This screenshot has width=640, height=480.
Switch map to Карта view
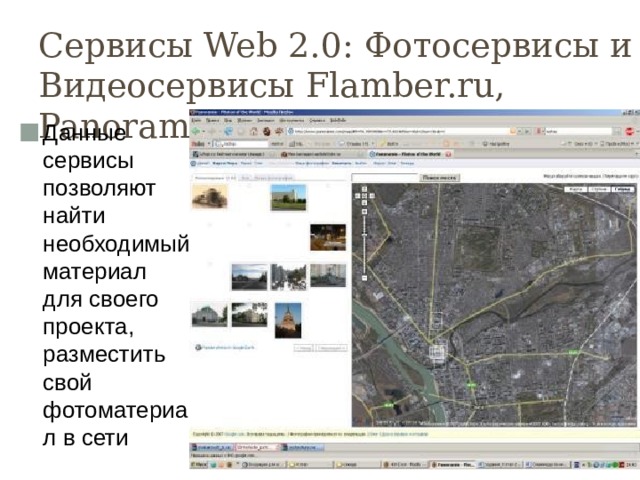point(576,189)
